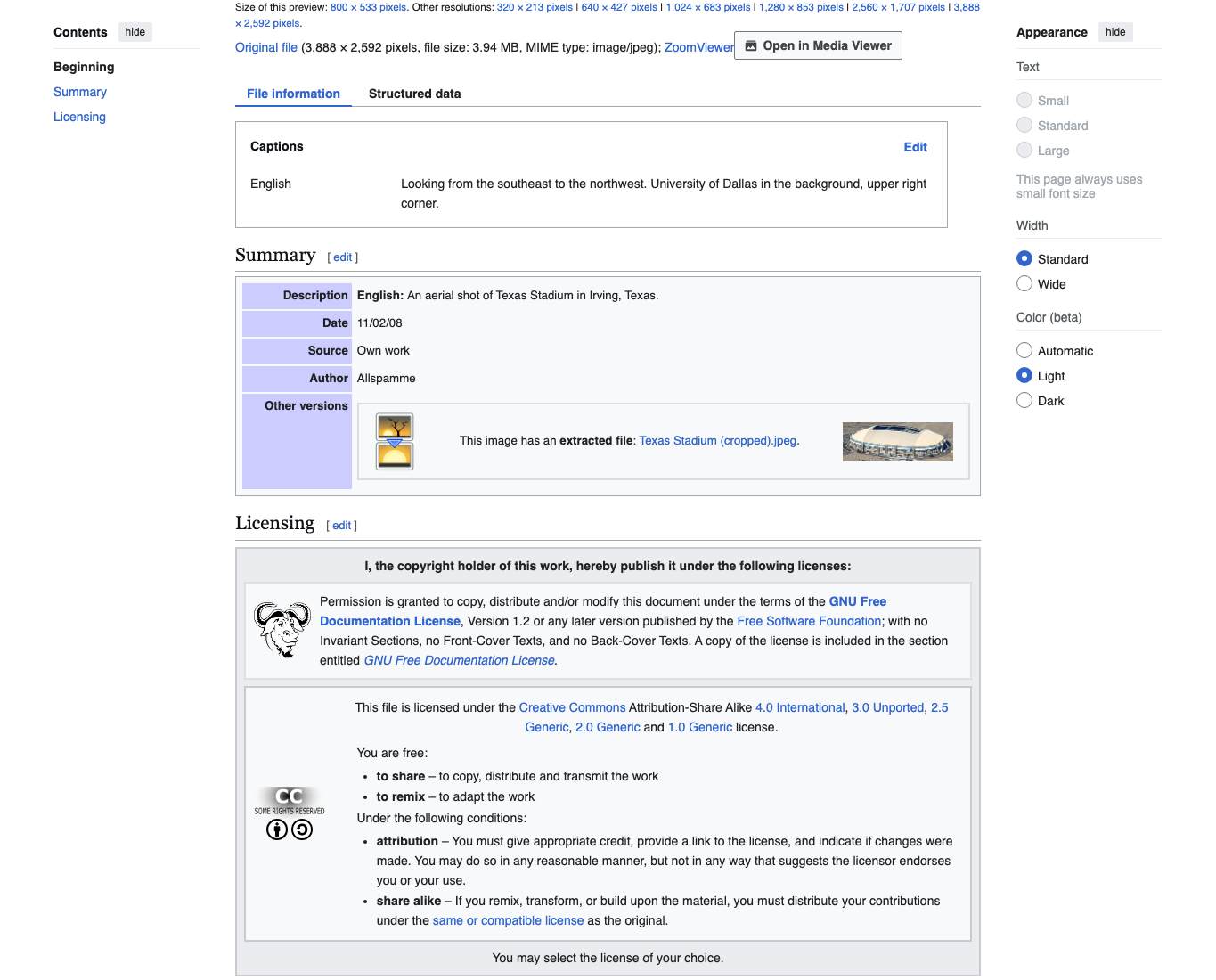Select the Wide width option
The image size is (1216, 980).
click(1024, 283)
